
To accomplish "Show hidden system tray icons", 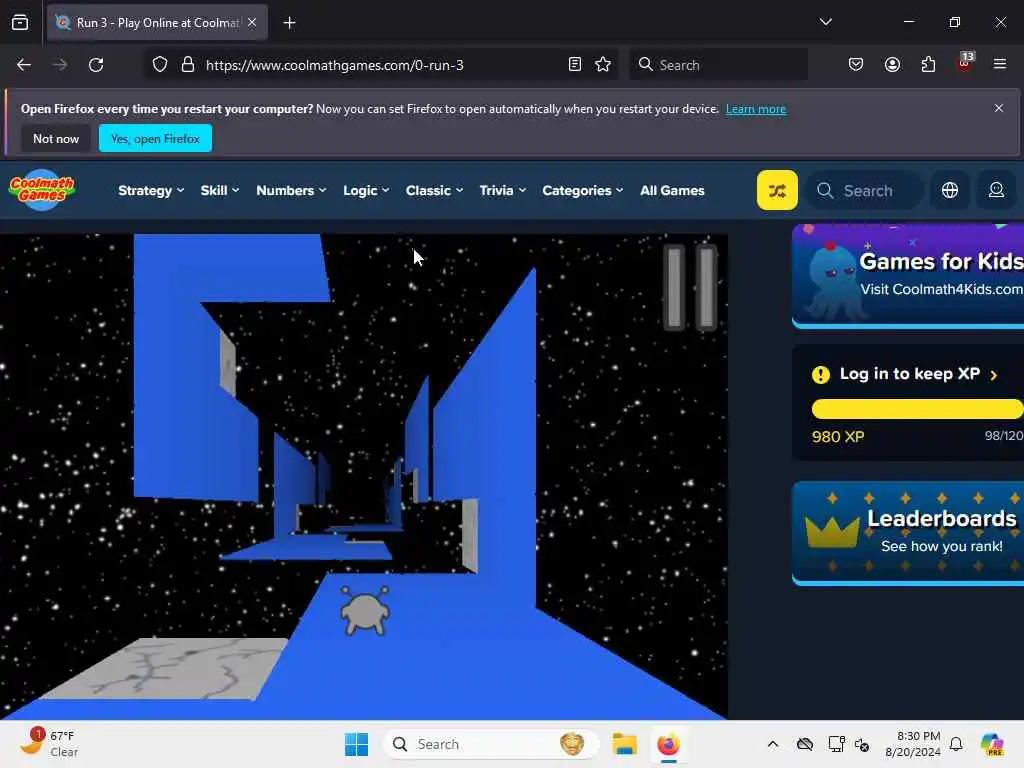I will (x=773, y=744).
